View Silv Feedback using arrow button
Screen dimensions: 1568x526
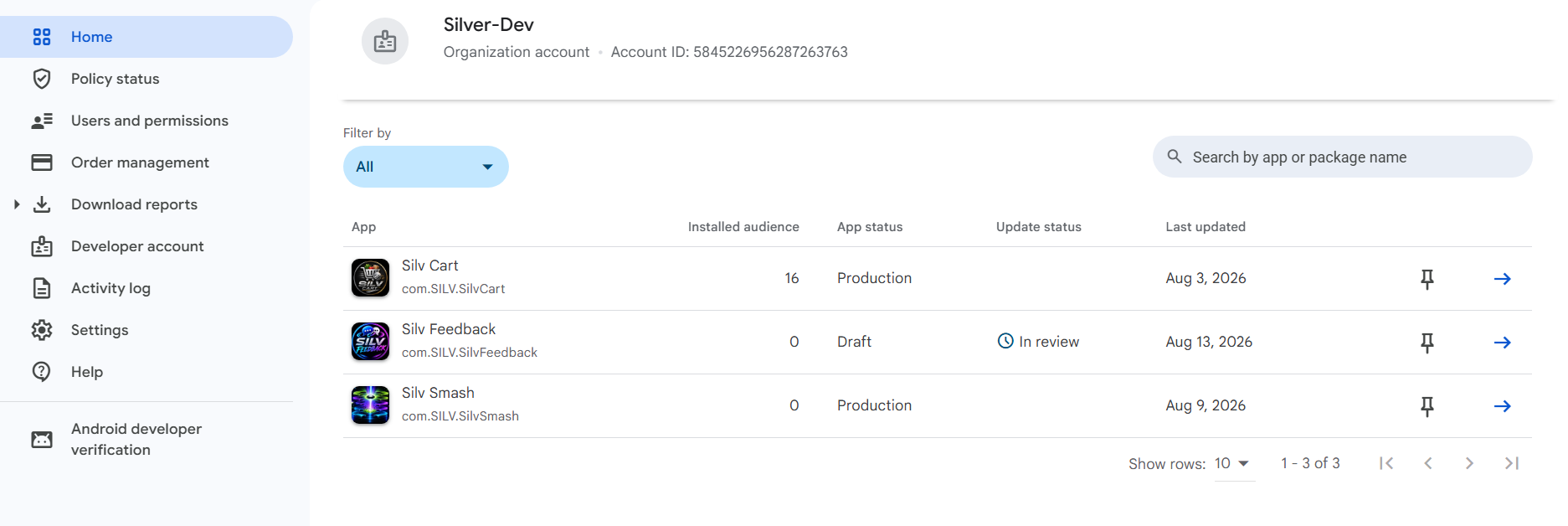(1503, 343)
